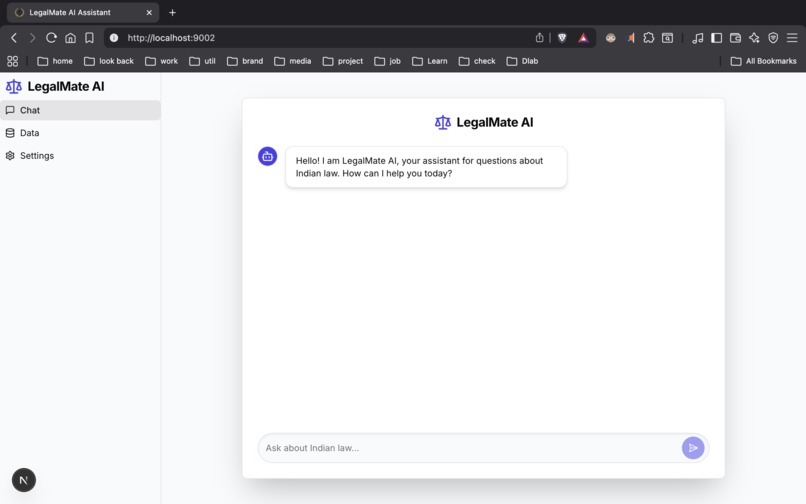806x504 pixels.
Task: Open the project bookmarks folder
Action: (343, 61)
